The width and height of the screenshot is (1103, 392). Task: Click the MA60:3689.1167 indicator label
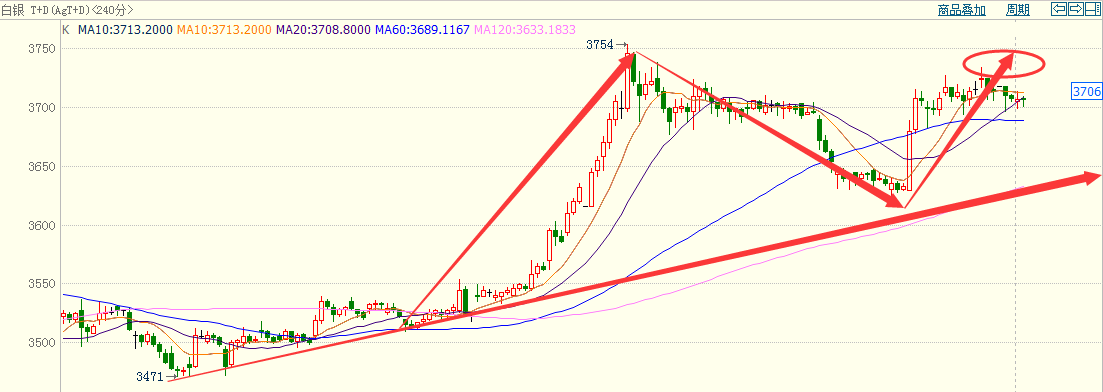pyautogui.click(x=423, y=30)
